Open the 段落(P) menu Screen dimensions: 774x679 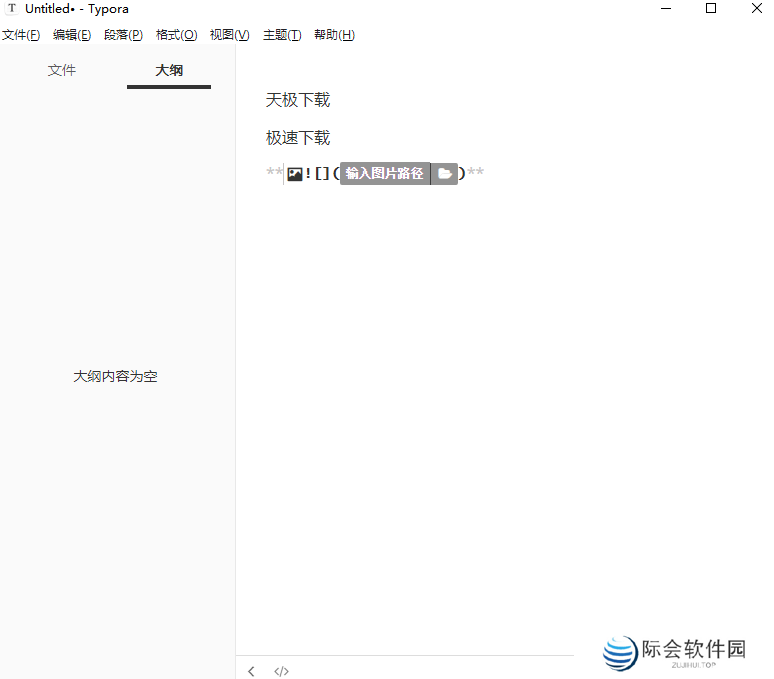123,35
